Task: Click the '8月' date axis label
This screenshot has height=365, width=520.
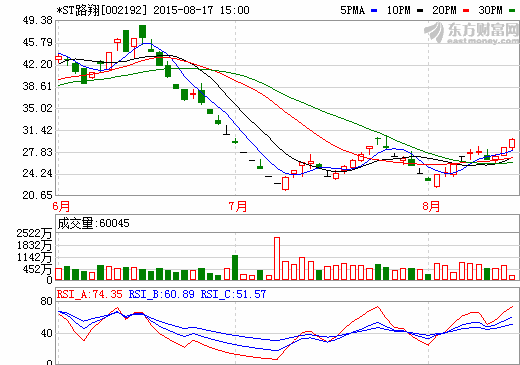Action: pyautogui.click(x=431, y=206)
